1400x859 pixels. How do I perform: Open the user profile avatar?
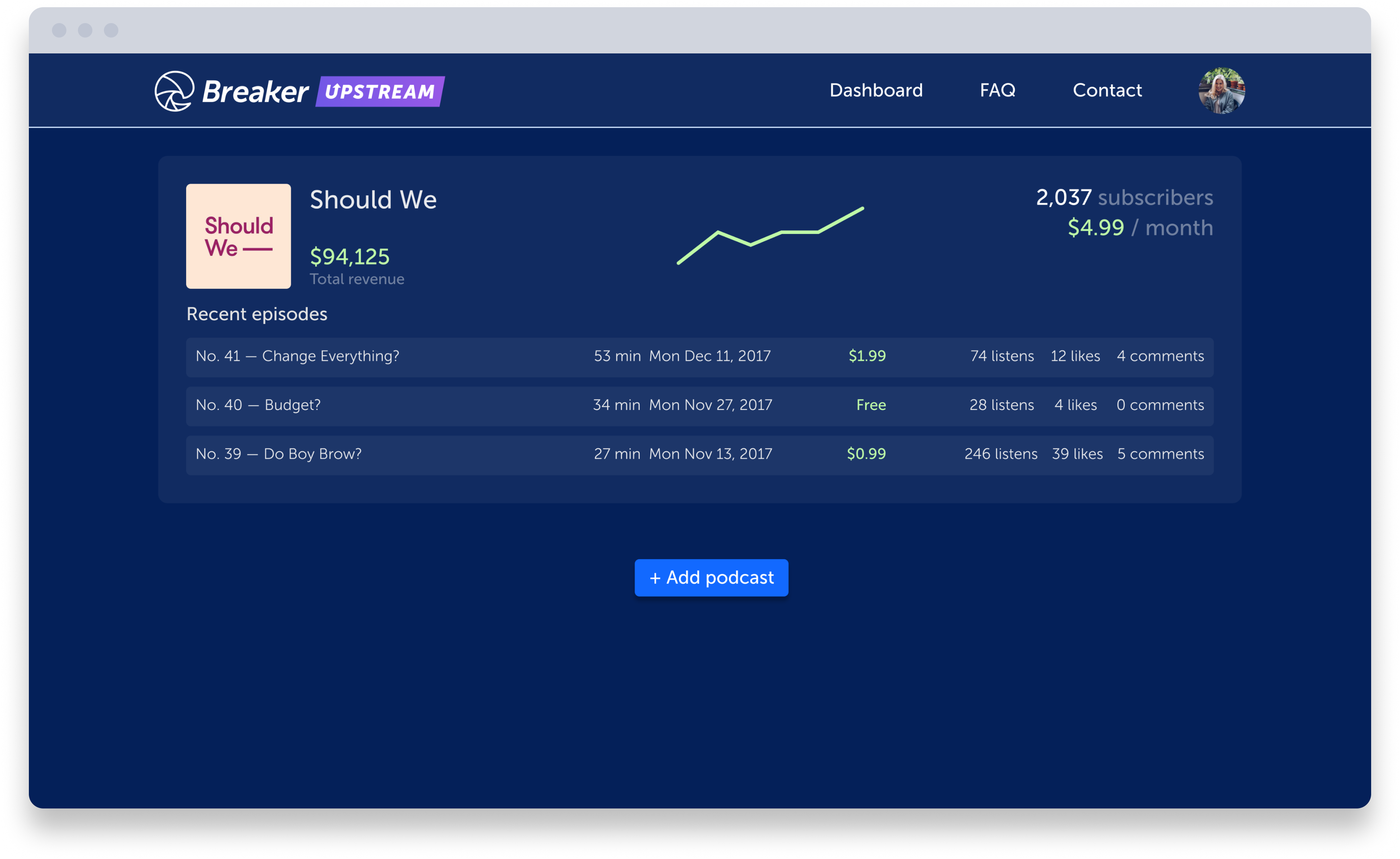pos(1222,91)
